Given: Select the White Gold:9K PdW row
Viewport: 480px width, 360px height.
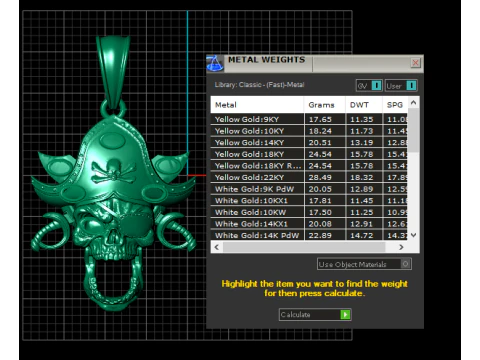Looking at the screenshot, I should click(309, 189).
